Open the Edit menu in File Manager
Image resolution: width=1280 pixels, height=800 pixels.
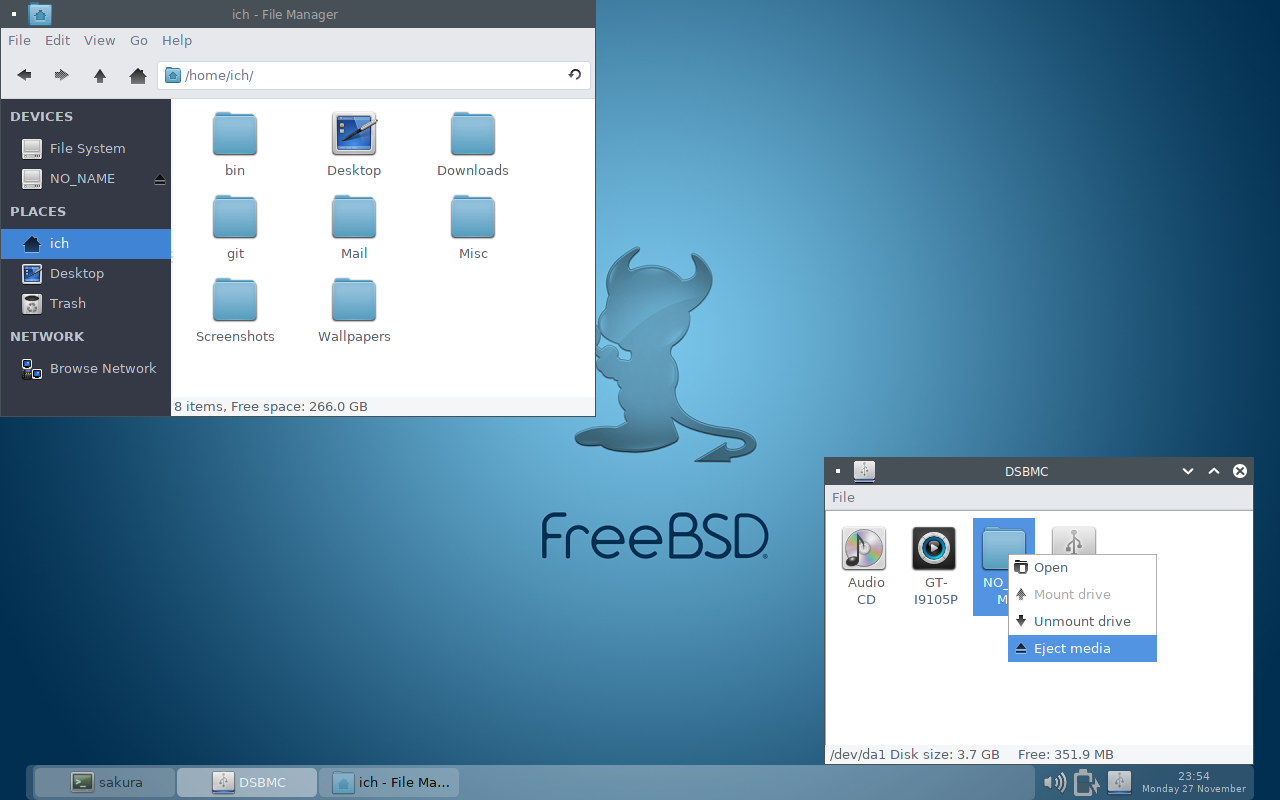pos(57,40)
